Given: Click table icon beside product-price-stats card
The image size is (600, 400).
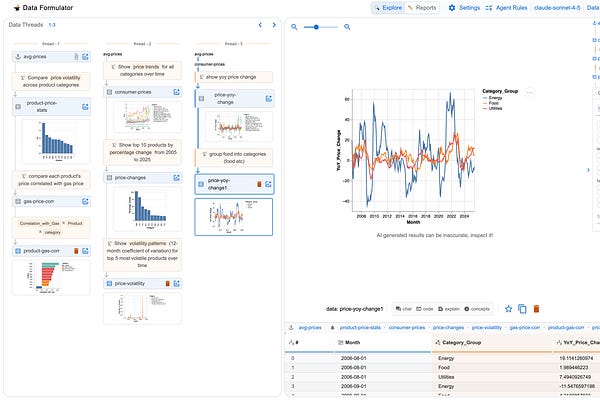Looking at the screenshot, I should tap(18, 107).
